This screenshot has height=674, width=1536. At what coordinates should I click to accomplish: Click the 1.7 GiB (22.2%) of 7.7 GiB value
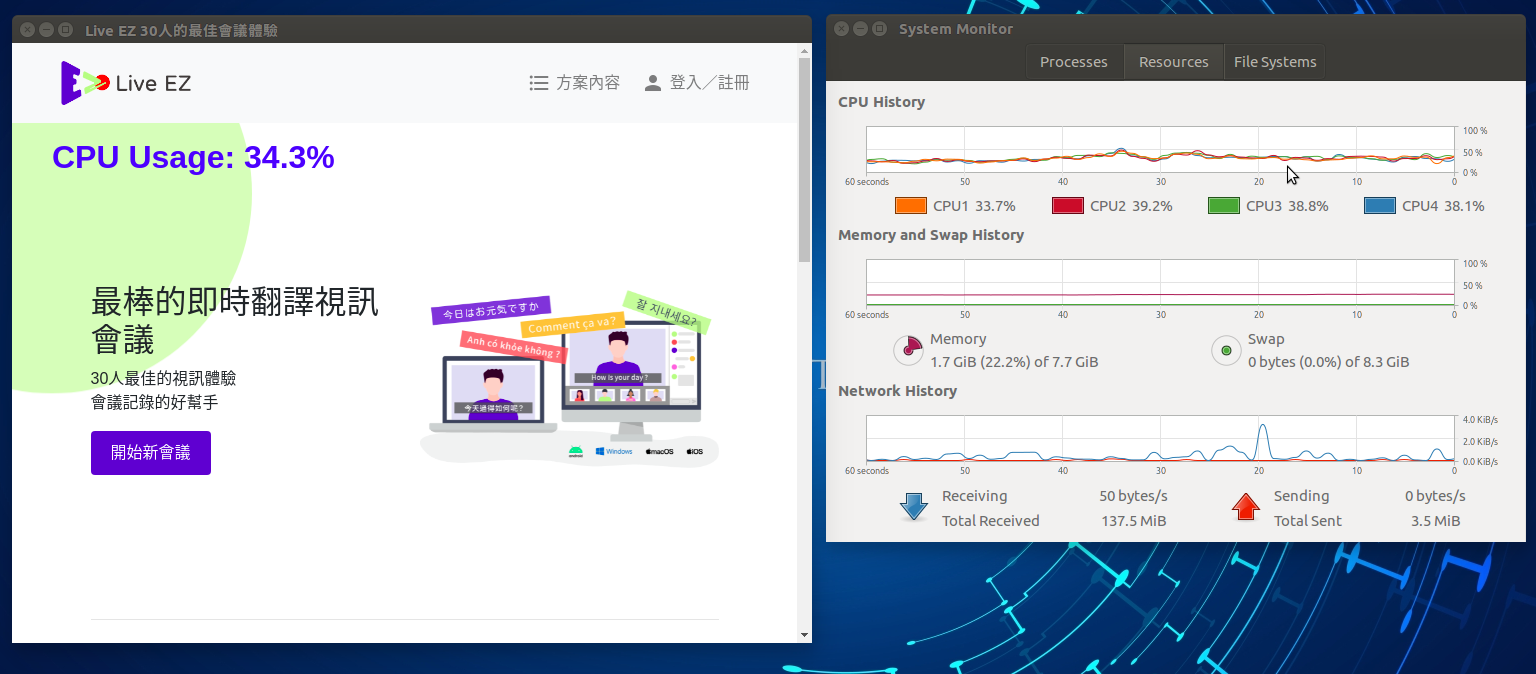click(1014, 362)
